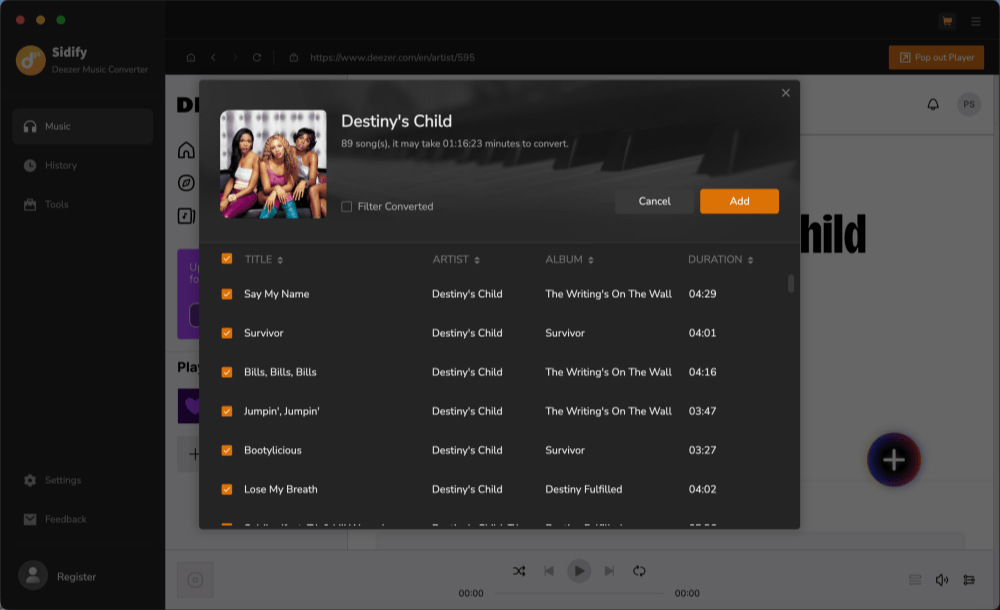
Task: Click the album disc icon in player bar
Action: (195, 580)
